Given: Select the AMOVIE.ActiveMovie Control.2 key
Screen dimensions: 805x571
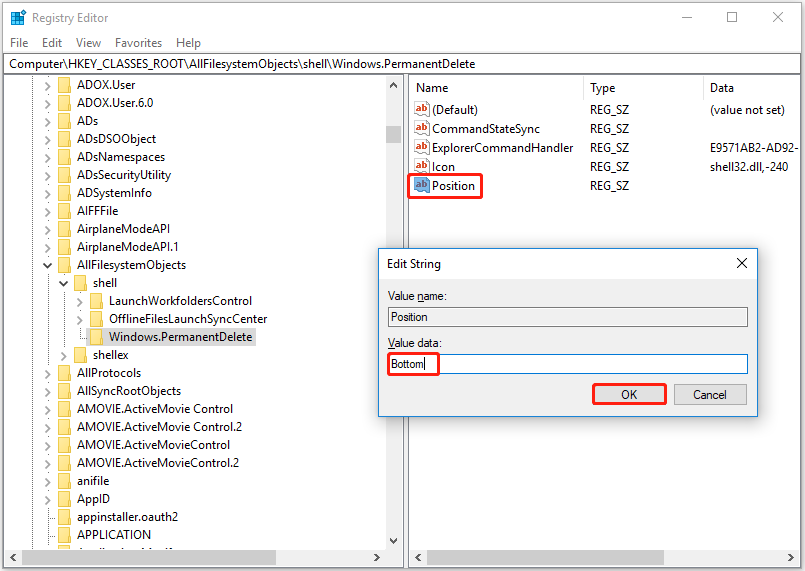Looking at the screenshot, I should 159,427.
